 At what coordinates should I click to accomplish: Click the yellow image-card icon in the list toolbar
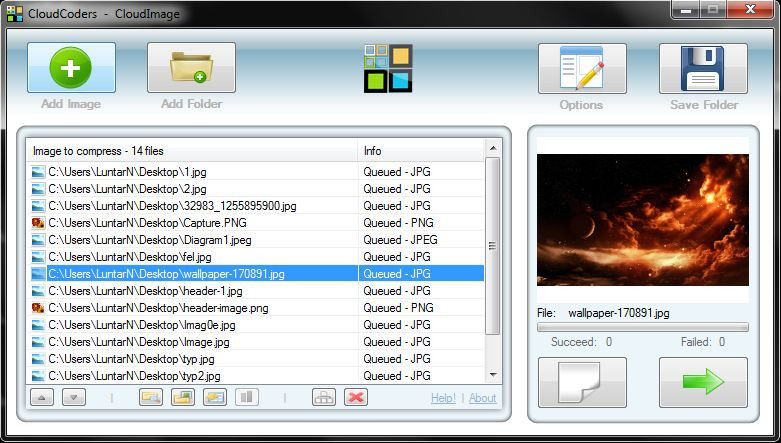pos(151,397)
